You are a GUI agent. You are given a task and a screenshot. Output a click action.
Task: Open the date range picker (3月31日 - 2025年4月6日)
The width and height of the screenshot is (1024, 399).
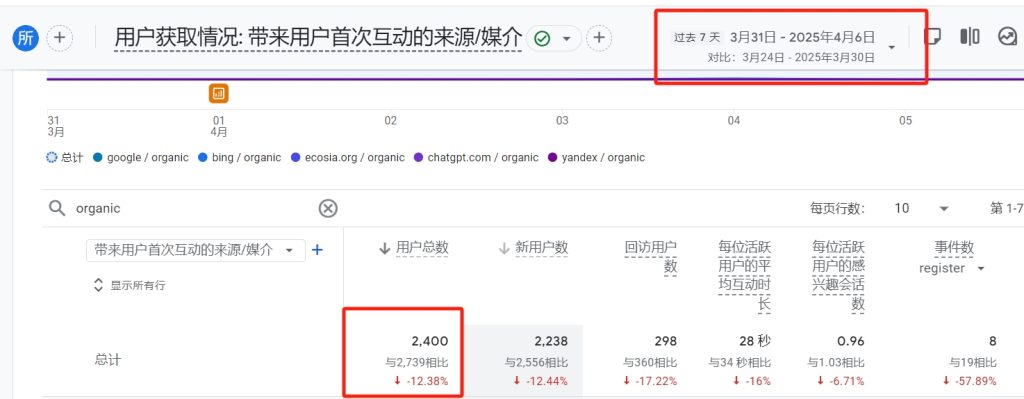click(784, 46)
